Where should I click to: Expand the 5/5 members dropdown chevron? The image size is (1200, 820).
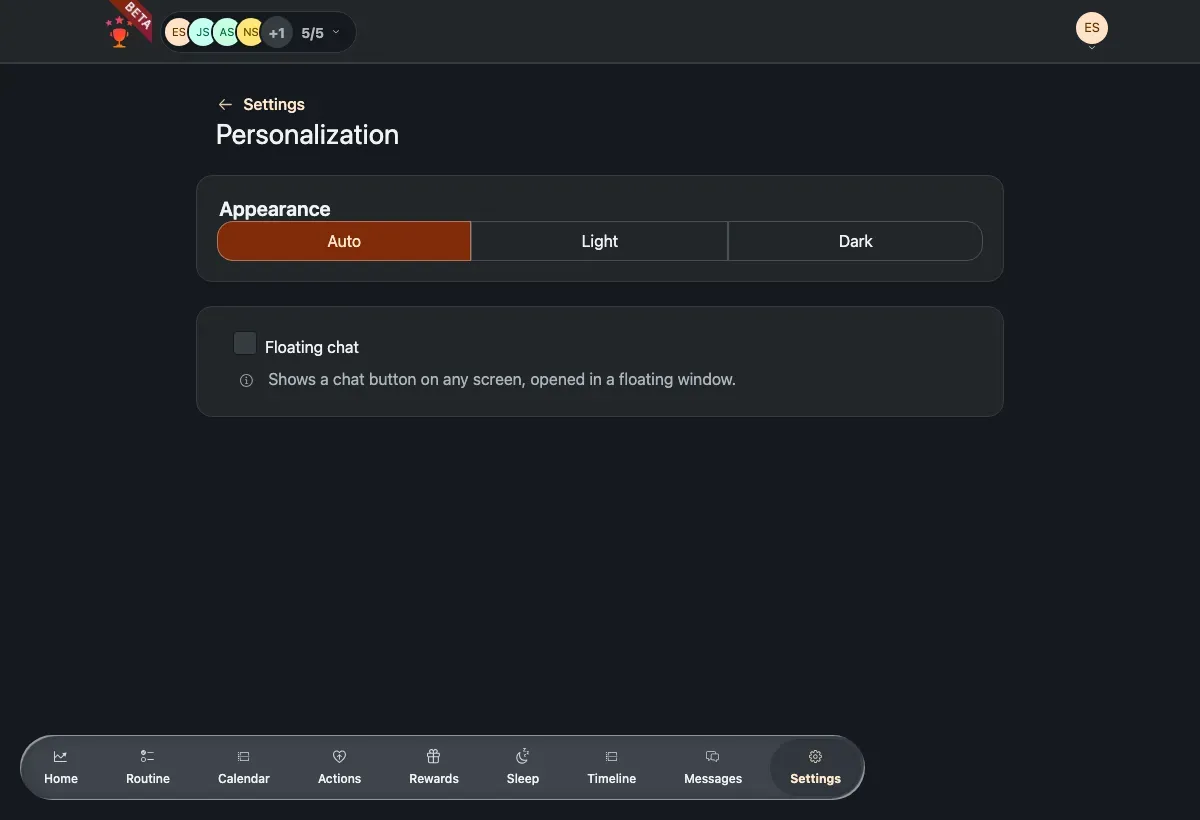tap(336, 32)
